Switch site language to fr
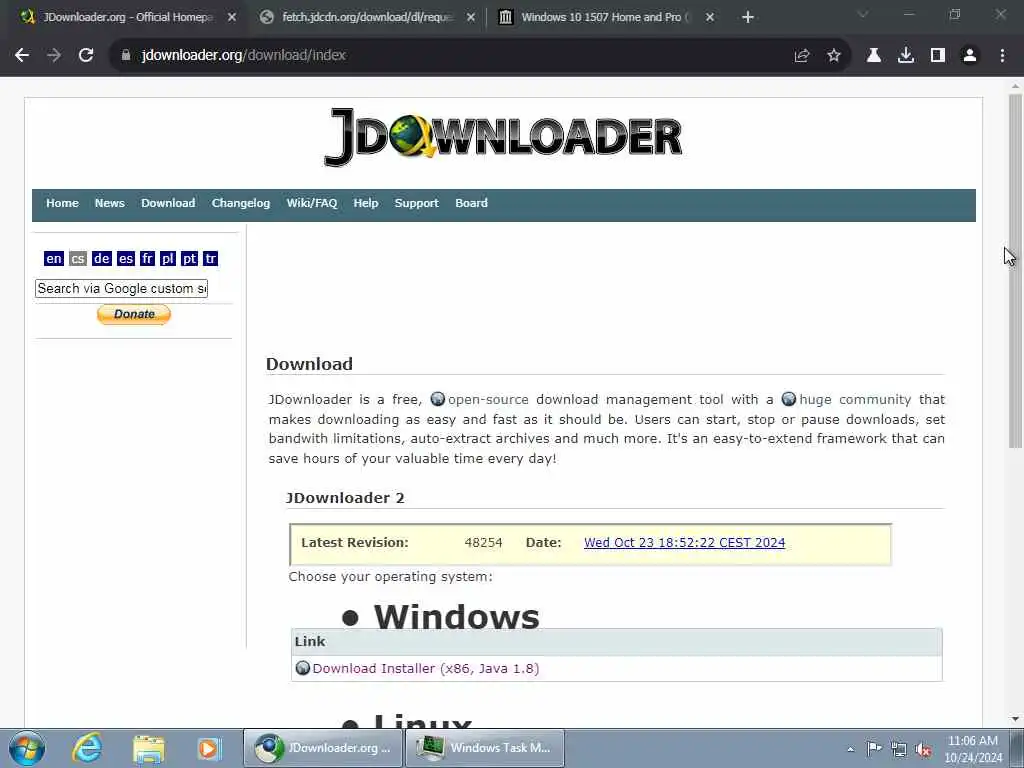 (x=147, y=259)
